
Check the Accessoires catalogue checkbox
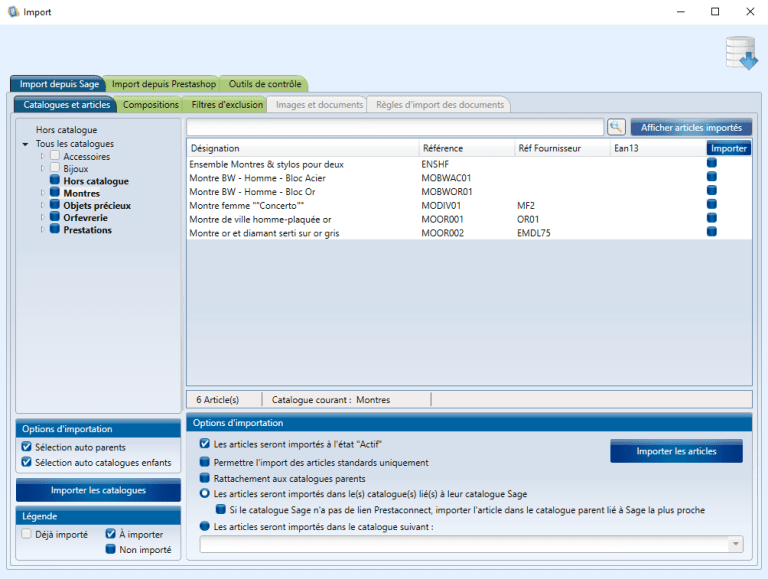click(x=55, y=155)
